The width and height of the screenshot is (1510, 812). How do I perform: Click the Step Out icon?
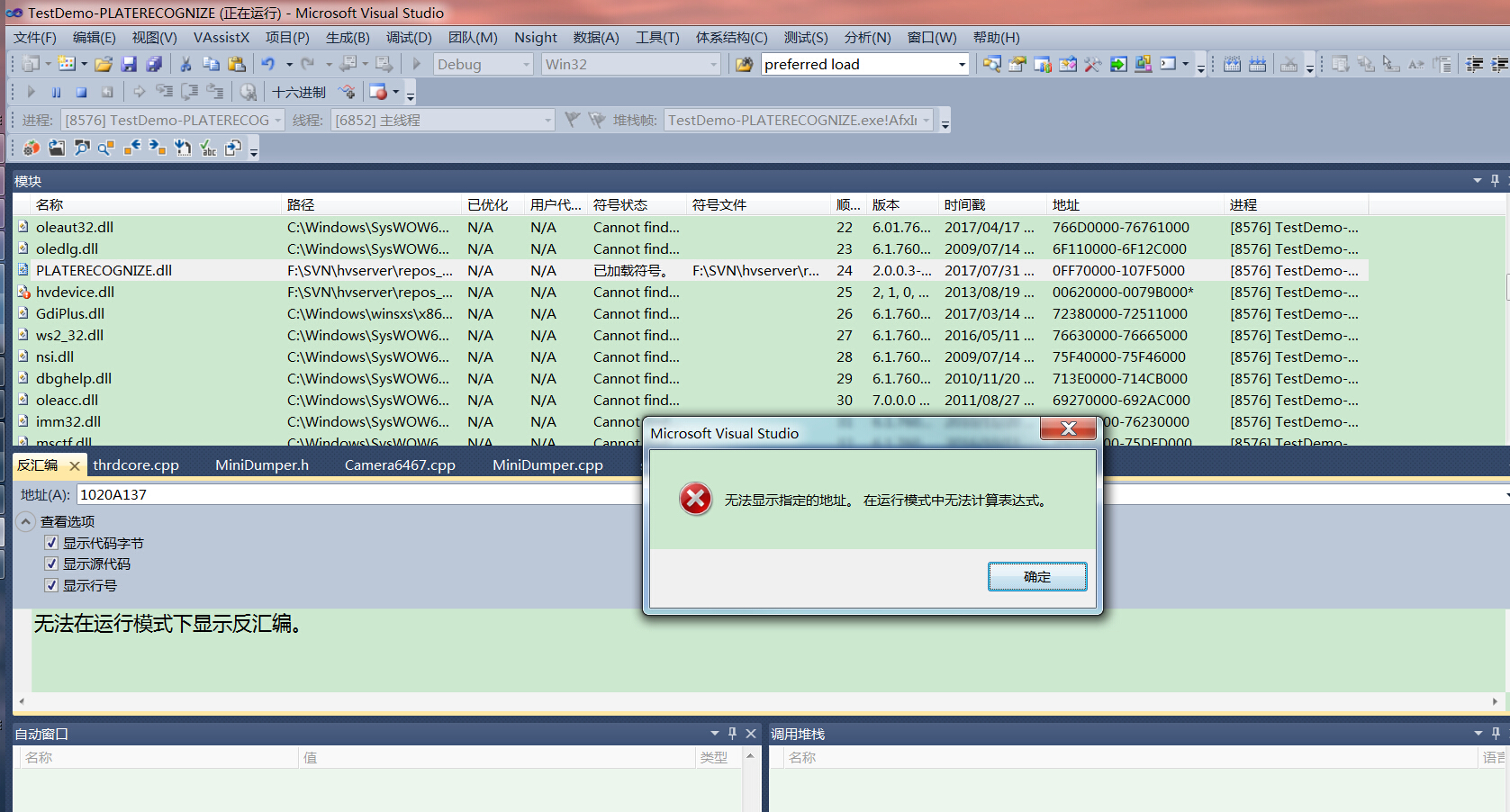[215, 92]
